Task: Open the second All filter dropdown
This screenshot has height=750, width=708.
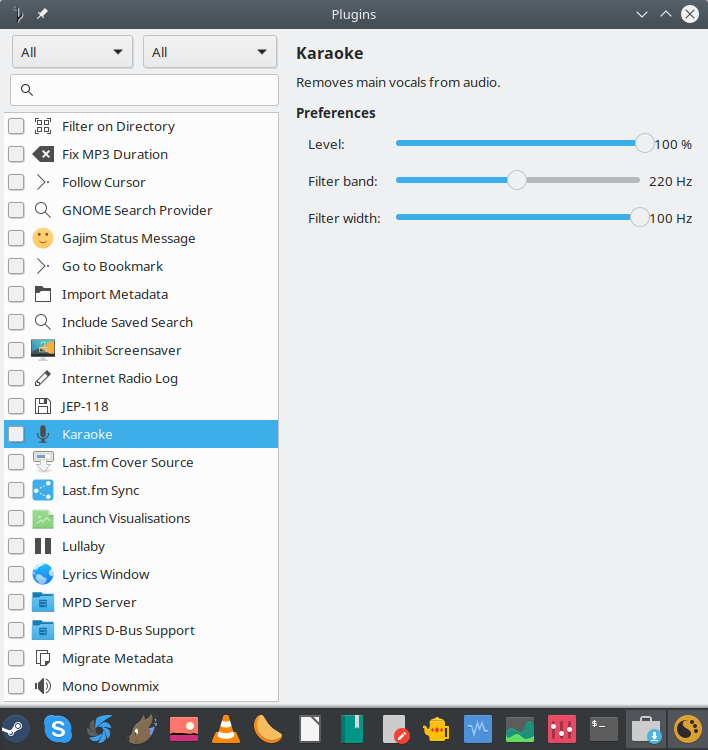Action: [210, 52]
